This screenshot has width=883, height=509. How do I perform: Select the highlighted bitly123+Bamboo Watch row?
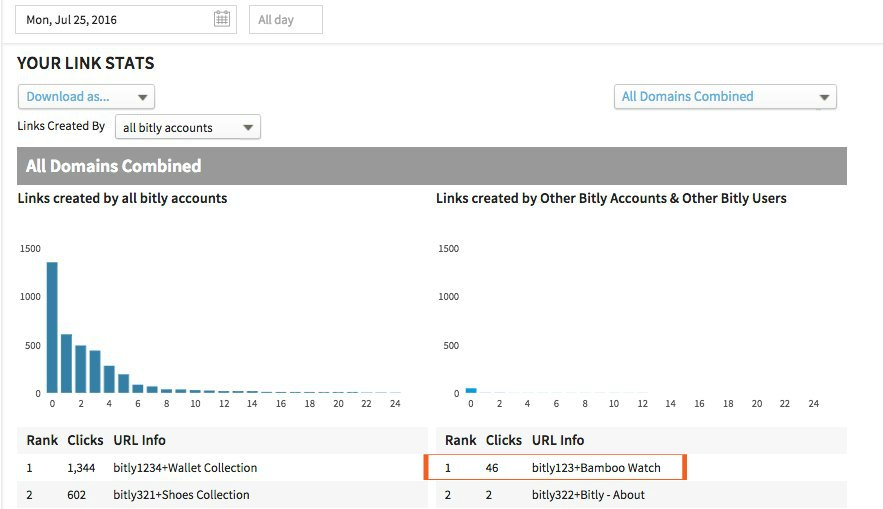555,467
